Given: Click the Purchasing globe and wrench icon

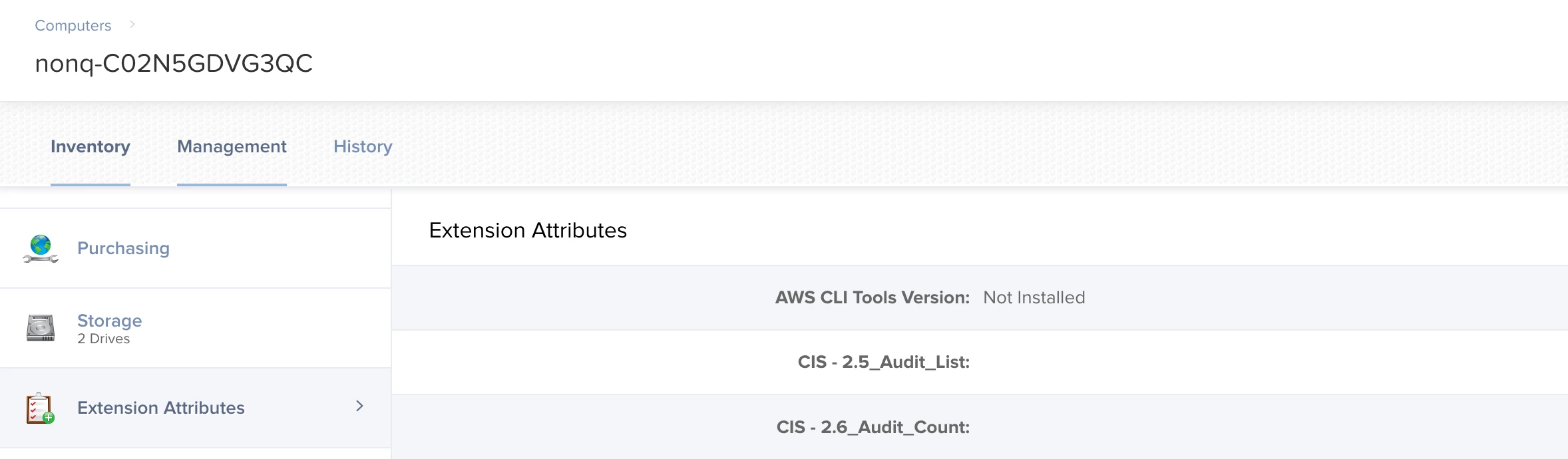Looking at the screenshot, I should coord(41,248).
